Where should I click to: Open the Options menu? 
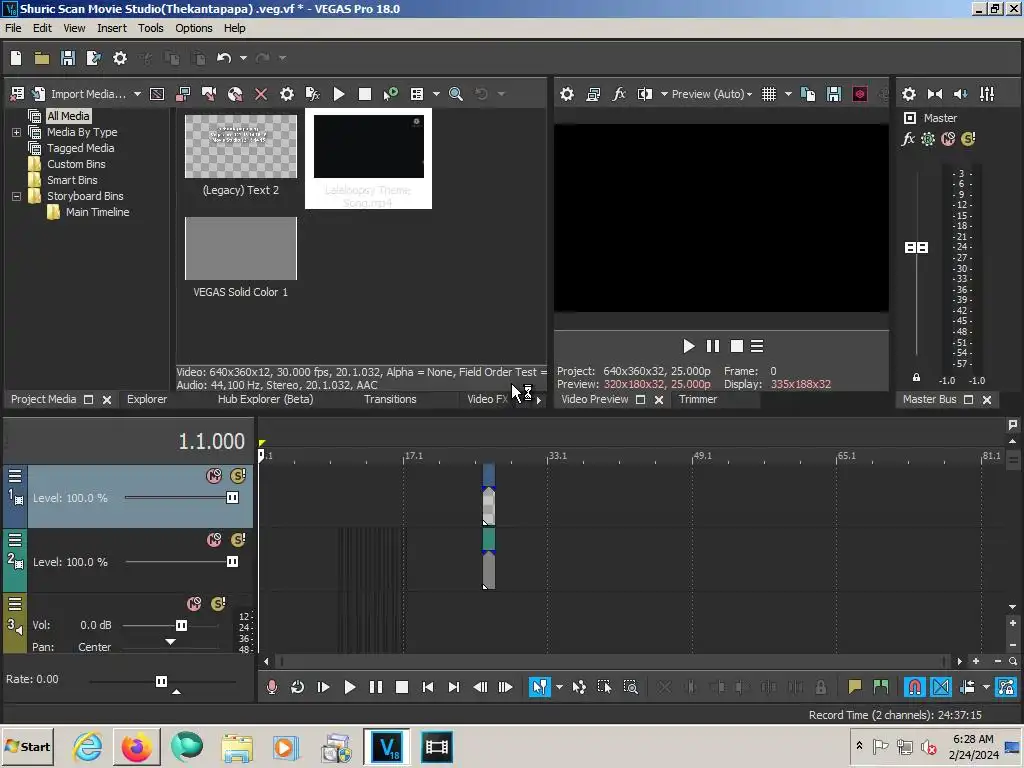coord(193,28)
